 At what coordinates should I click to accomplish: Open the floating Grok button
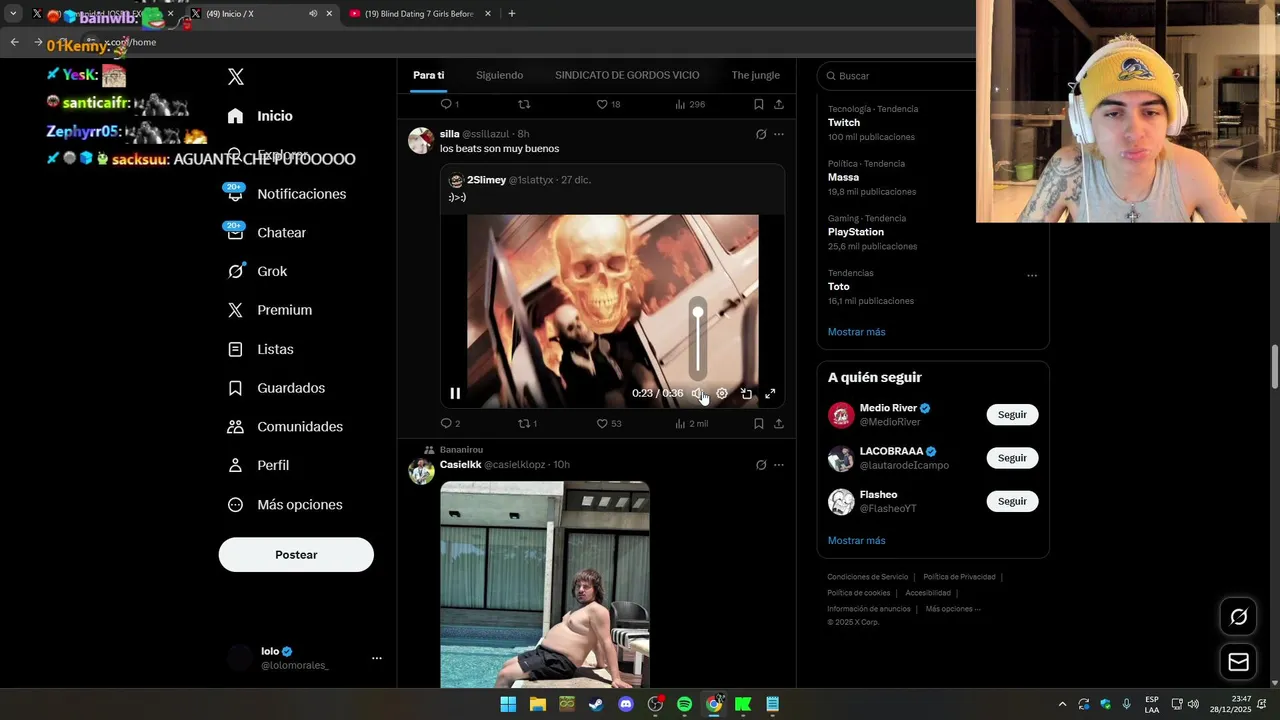point(1238,617)
